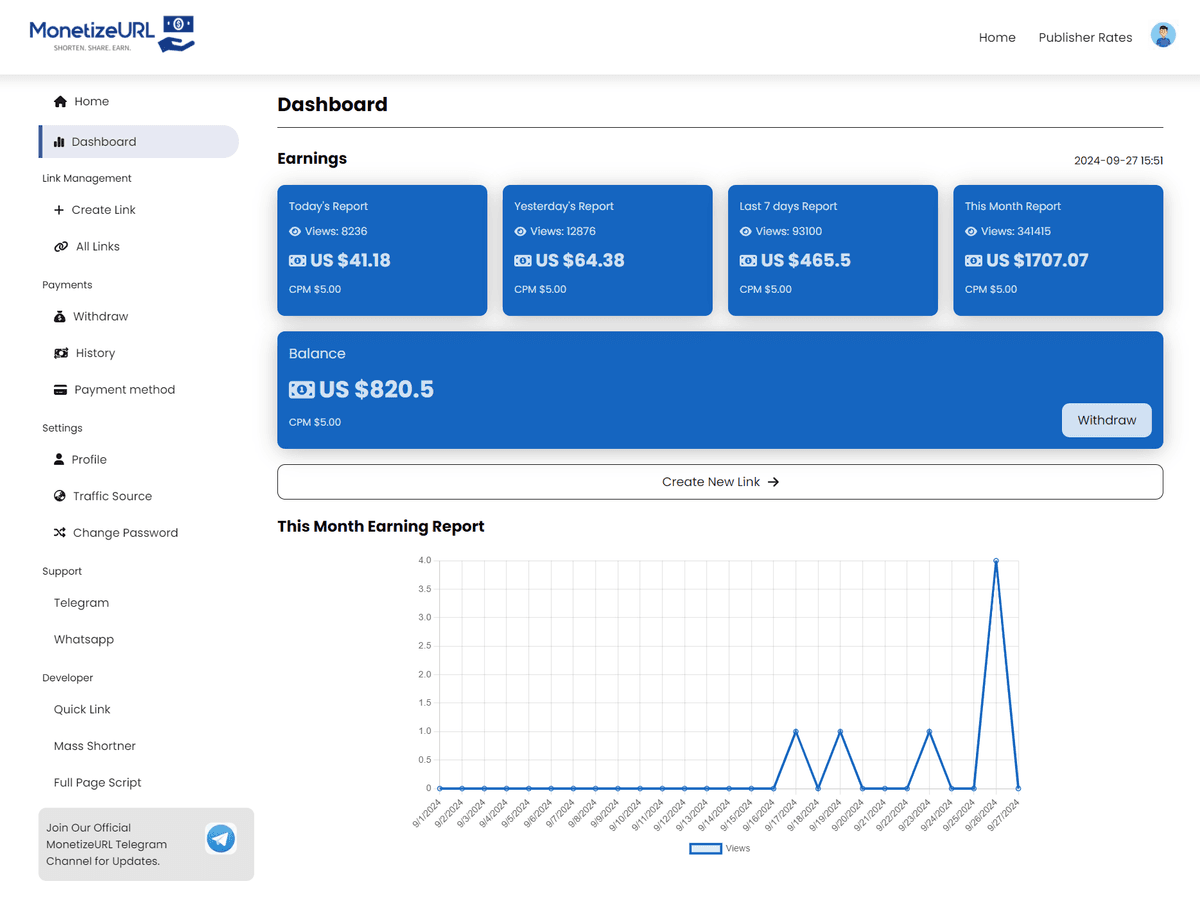Open the Telegram support link

coord(81,602)
